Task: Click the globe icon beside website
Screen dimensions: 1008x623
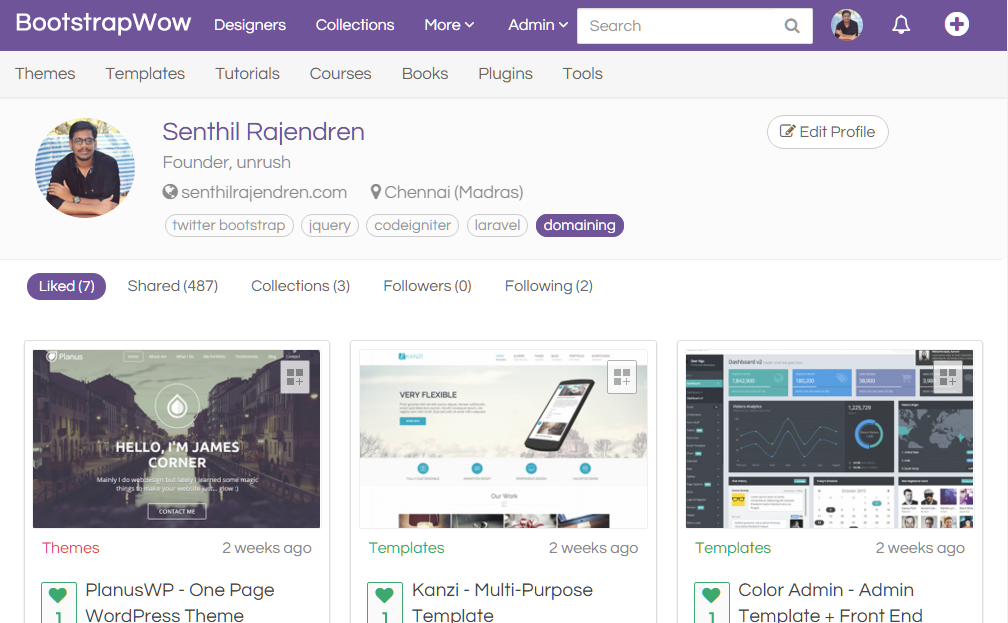Action: click(170, 192)
